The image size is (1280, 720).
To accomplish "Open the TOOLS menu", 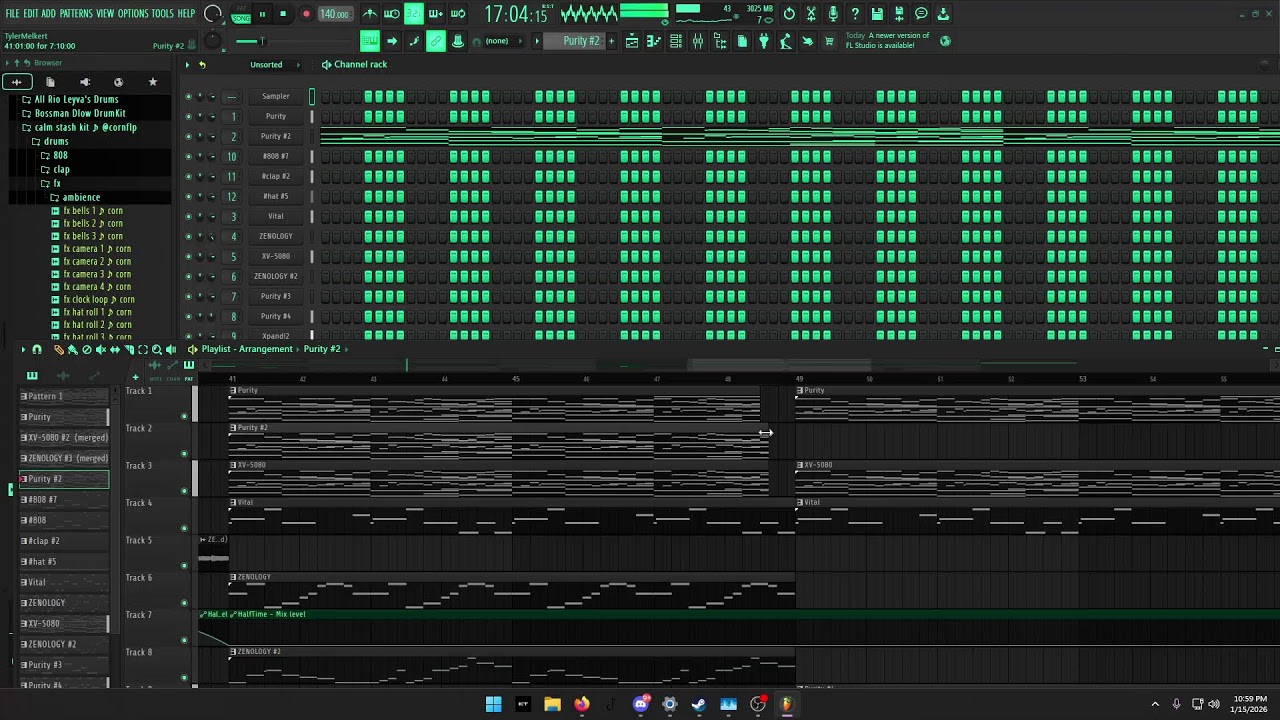I will [x=163, y=14].
